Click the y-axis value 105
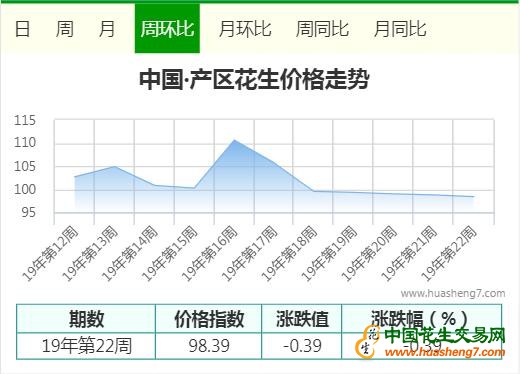The width and height of the screenshot is (520, 374). pos(25,166)
